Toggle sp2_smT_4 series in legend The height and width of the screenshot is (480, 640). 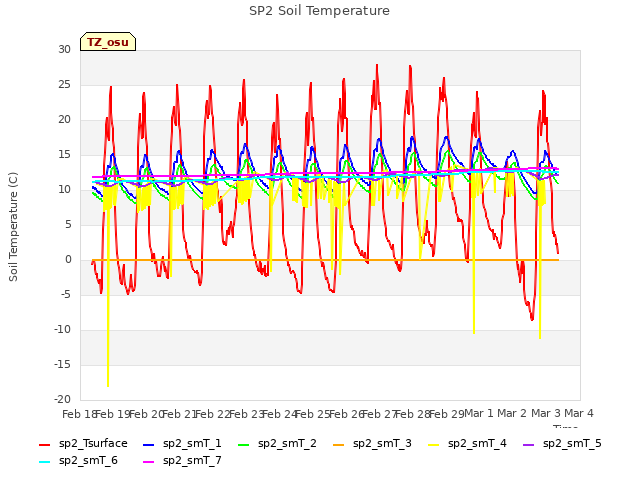coord(467,443)
